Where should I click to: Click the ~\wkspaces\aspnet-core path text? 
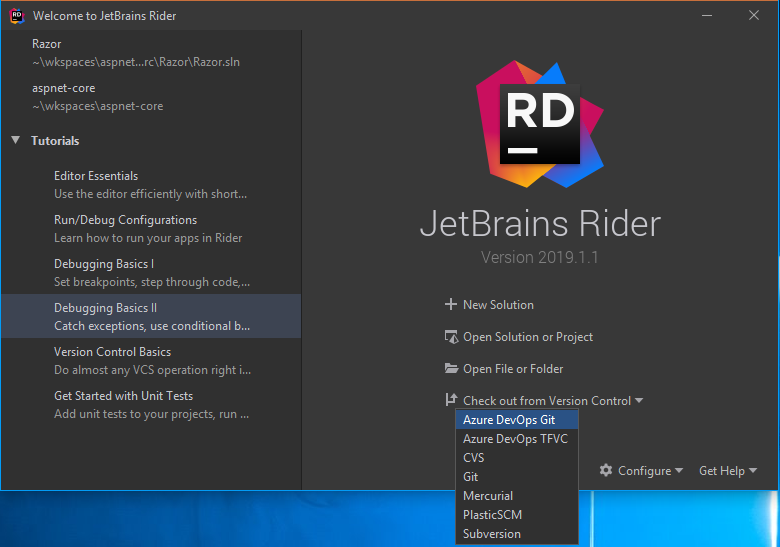(98, 106)
